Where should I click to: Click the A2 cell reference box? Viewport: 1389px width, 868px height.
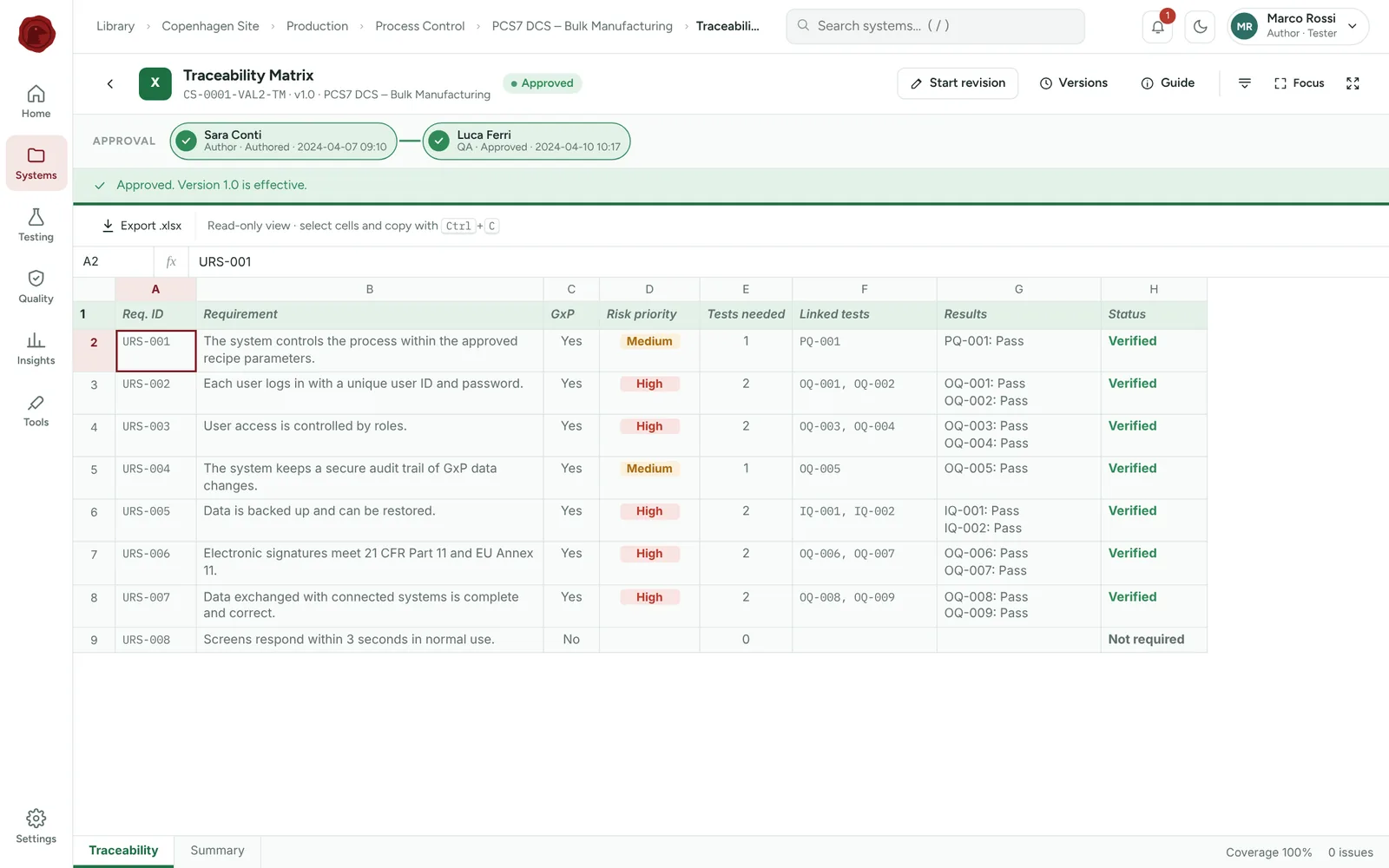(x=114, y=261)
